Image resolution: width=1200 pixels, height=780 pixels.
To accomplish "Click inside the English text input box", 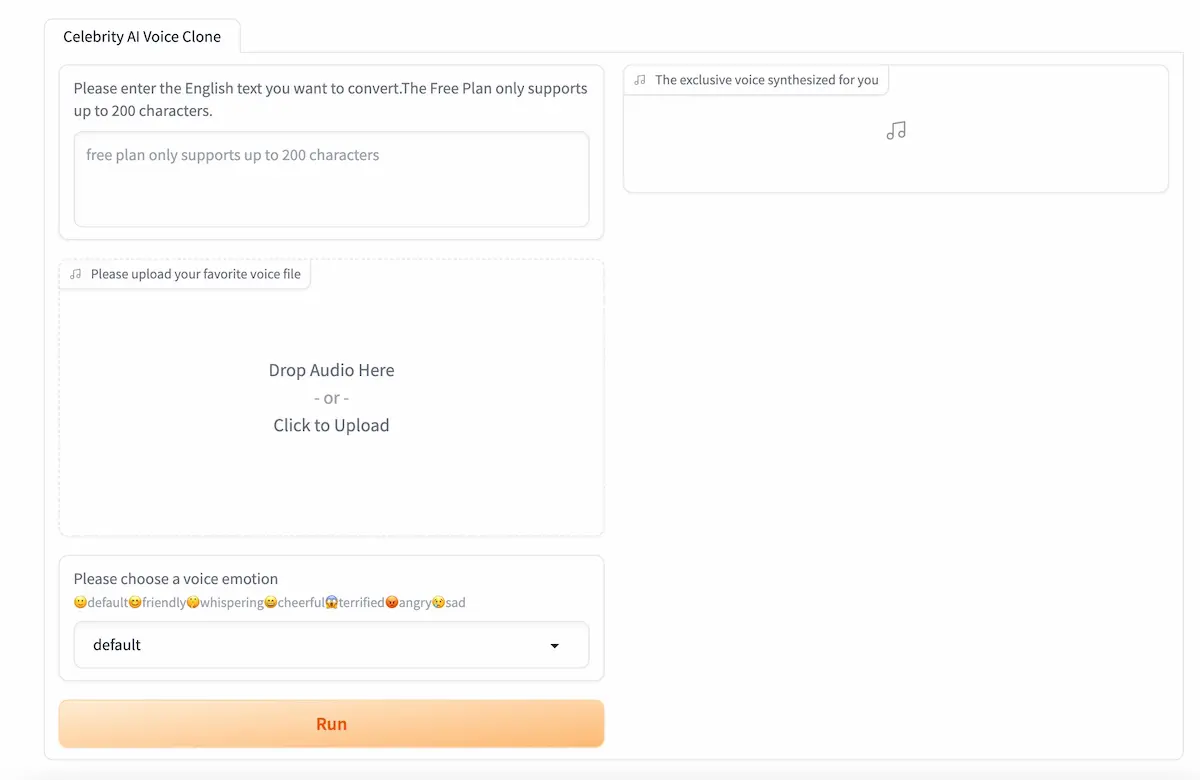I will pyautogui.click(x=331, y=180).
